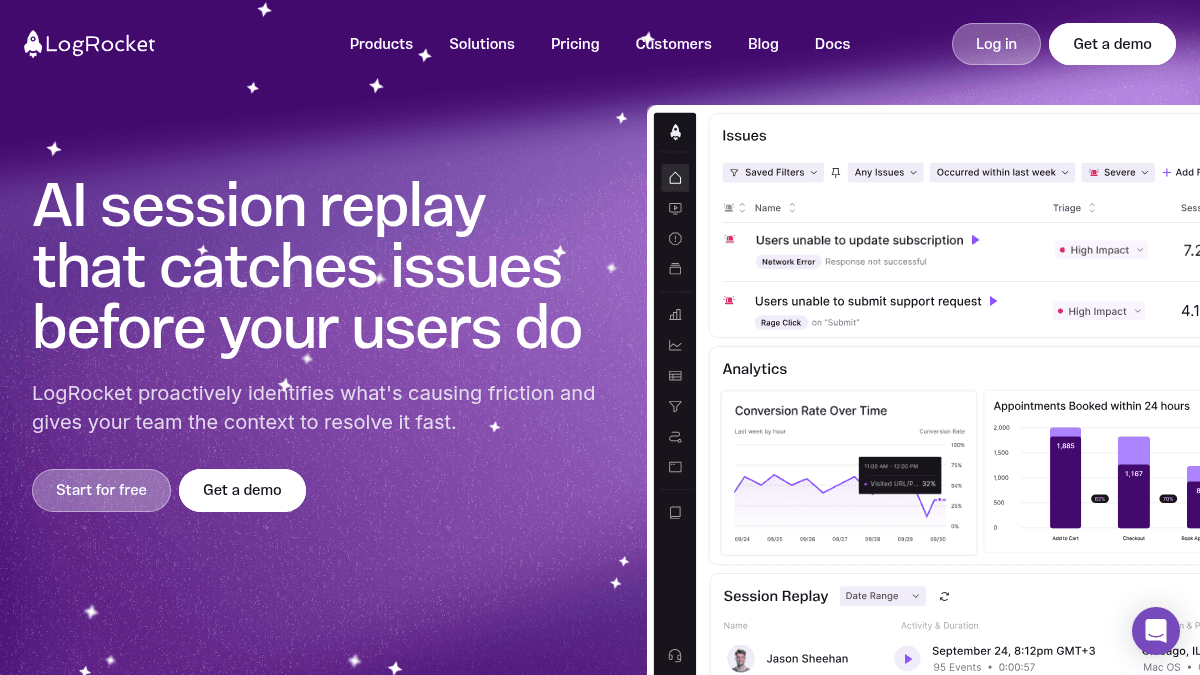Click the Log in button
The image size is (1200, 675).
tap(996, 44)
